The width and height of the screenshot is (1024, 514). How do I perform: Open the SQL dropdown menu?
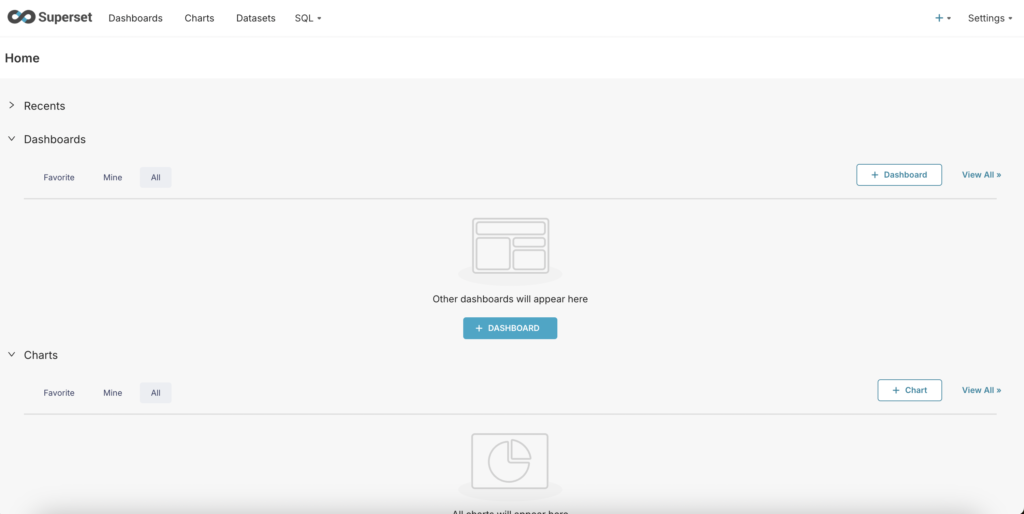pyautogui.click(x=308, y=18)
